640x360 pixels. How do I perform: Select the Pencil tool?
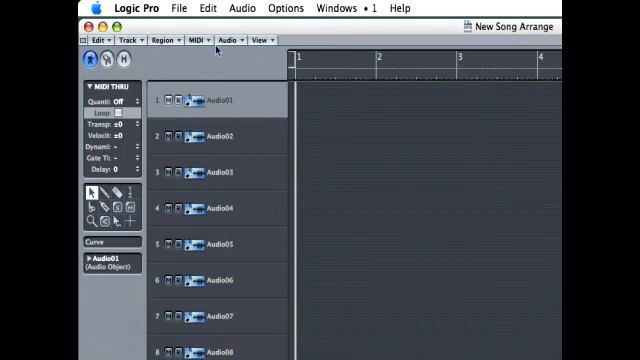click(104, 193)
